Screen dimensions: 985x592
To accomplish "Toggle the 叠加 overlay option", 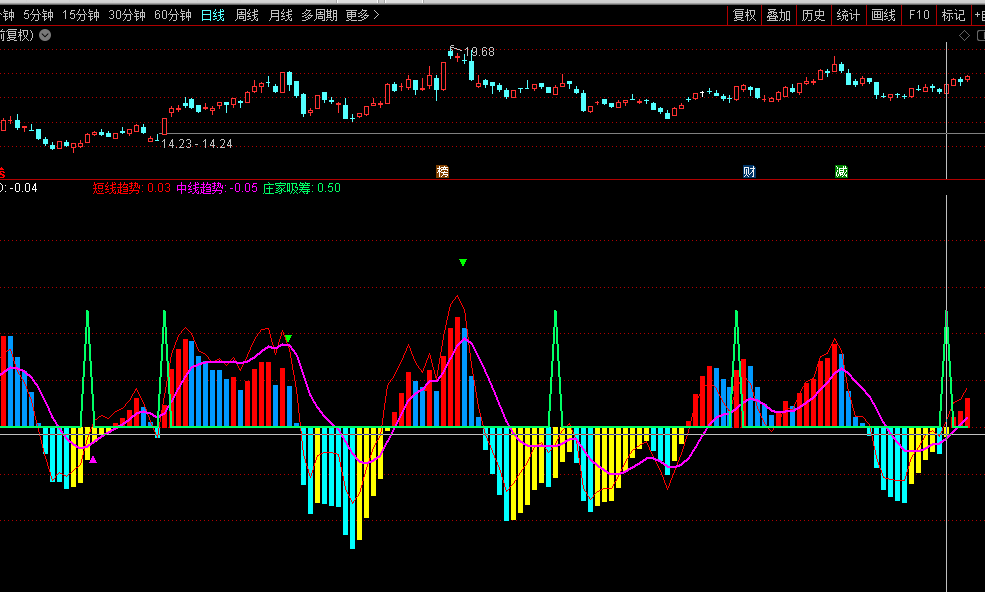I will coord(778,15).
